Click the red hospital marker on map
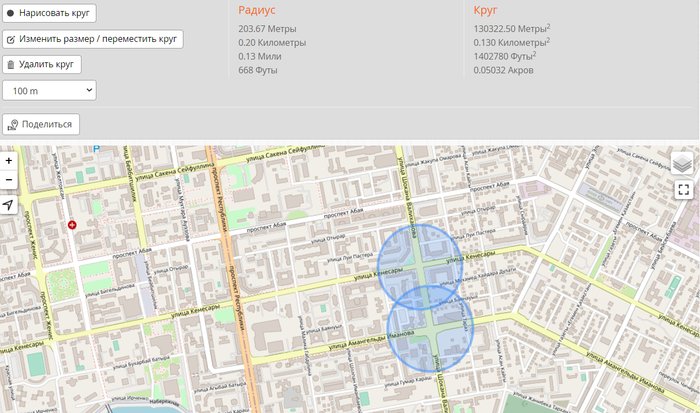Image resolution: width=700 pixels, height=413 pixels. tap(72, 225)
